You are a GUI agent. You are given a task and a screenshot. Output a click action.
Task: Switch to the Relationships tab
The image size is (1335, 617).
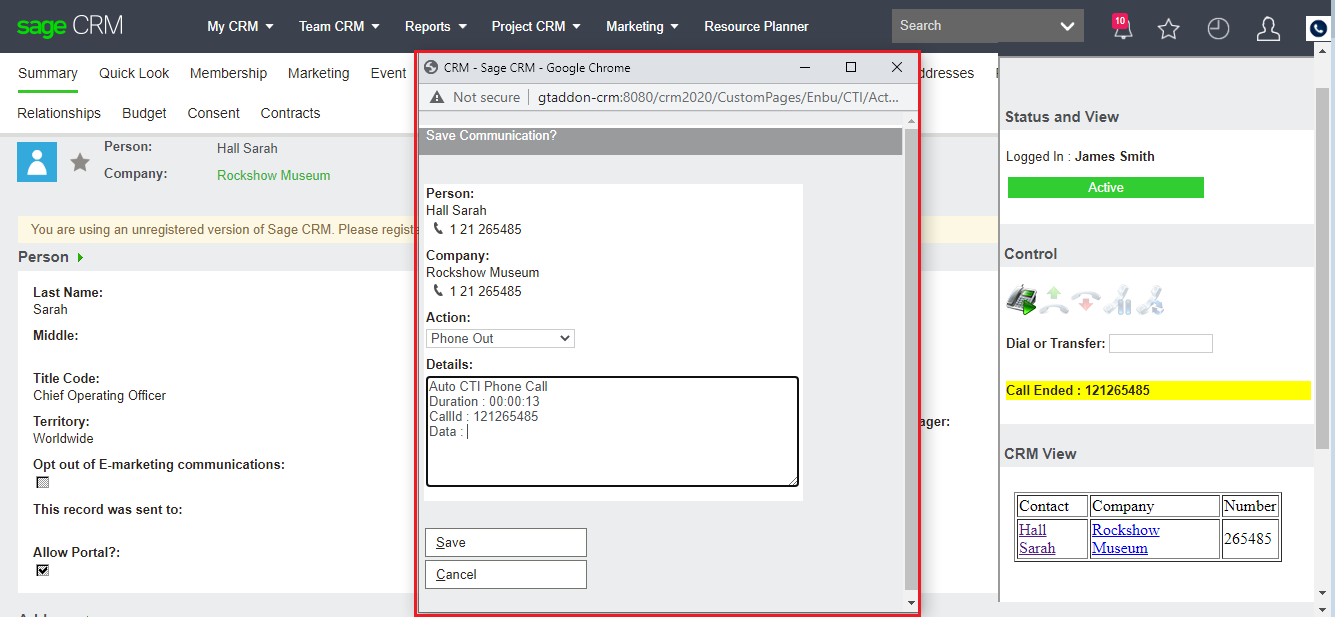click(x=59, y=113)
